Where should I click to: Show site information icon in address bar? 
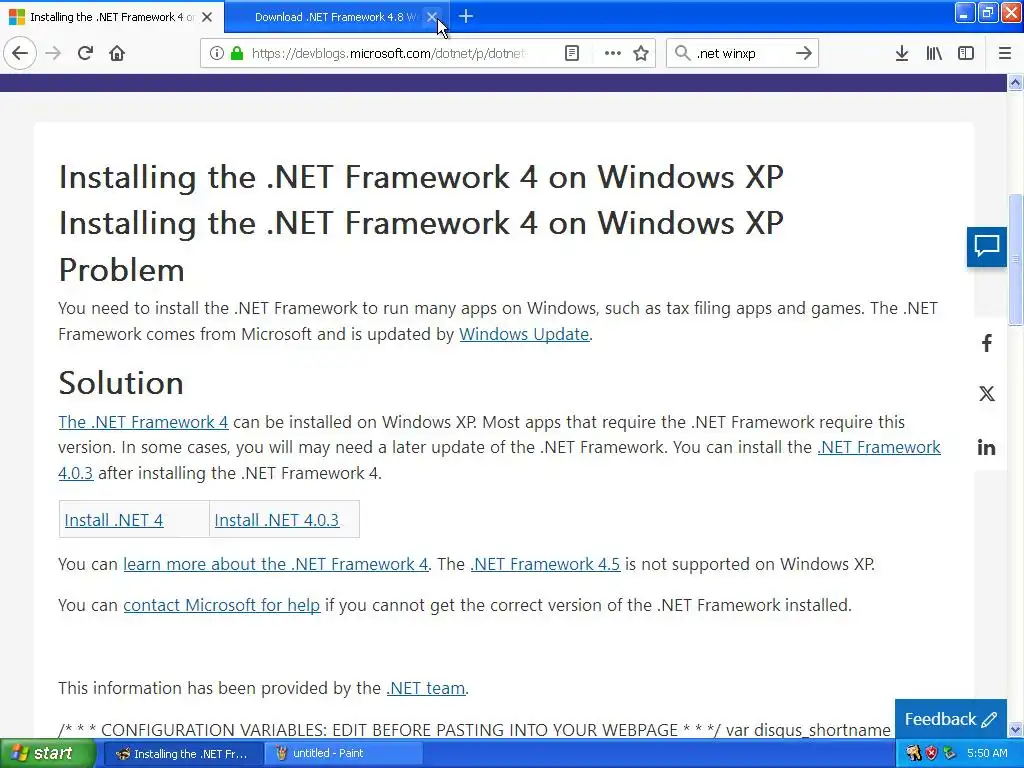[x=216, y=53]
